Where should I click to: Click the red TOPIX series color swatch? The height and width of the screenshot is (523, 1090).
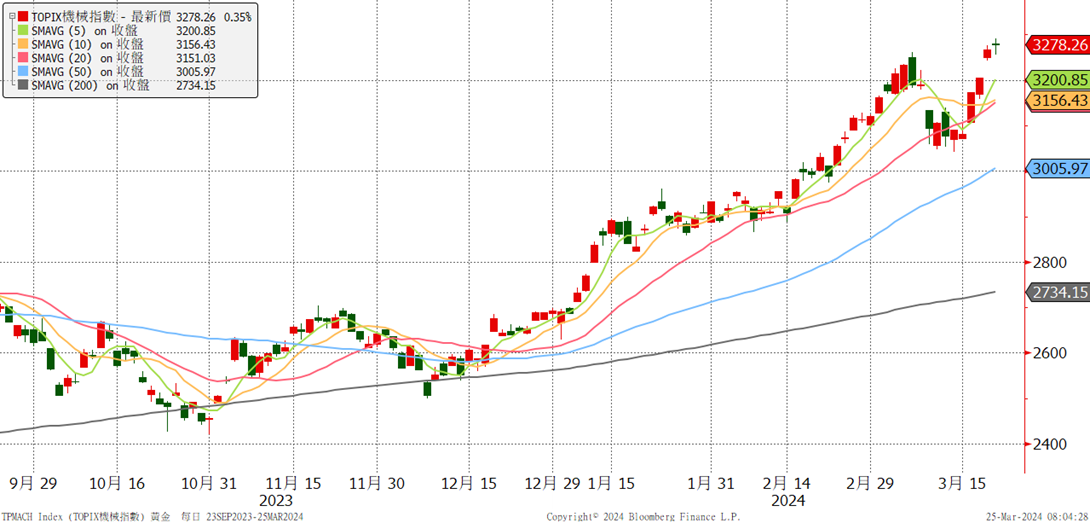click(24, 15)
